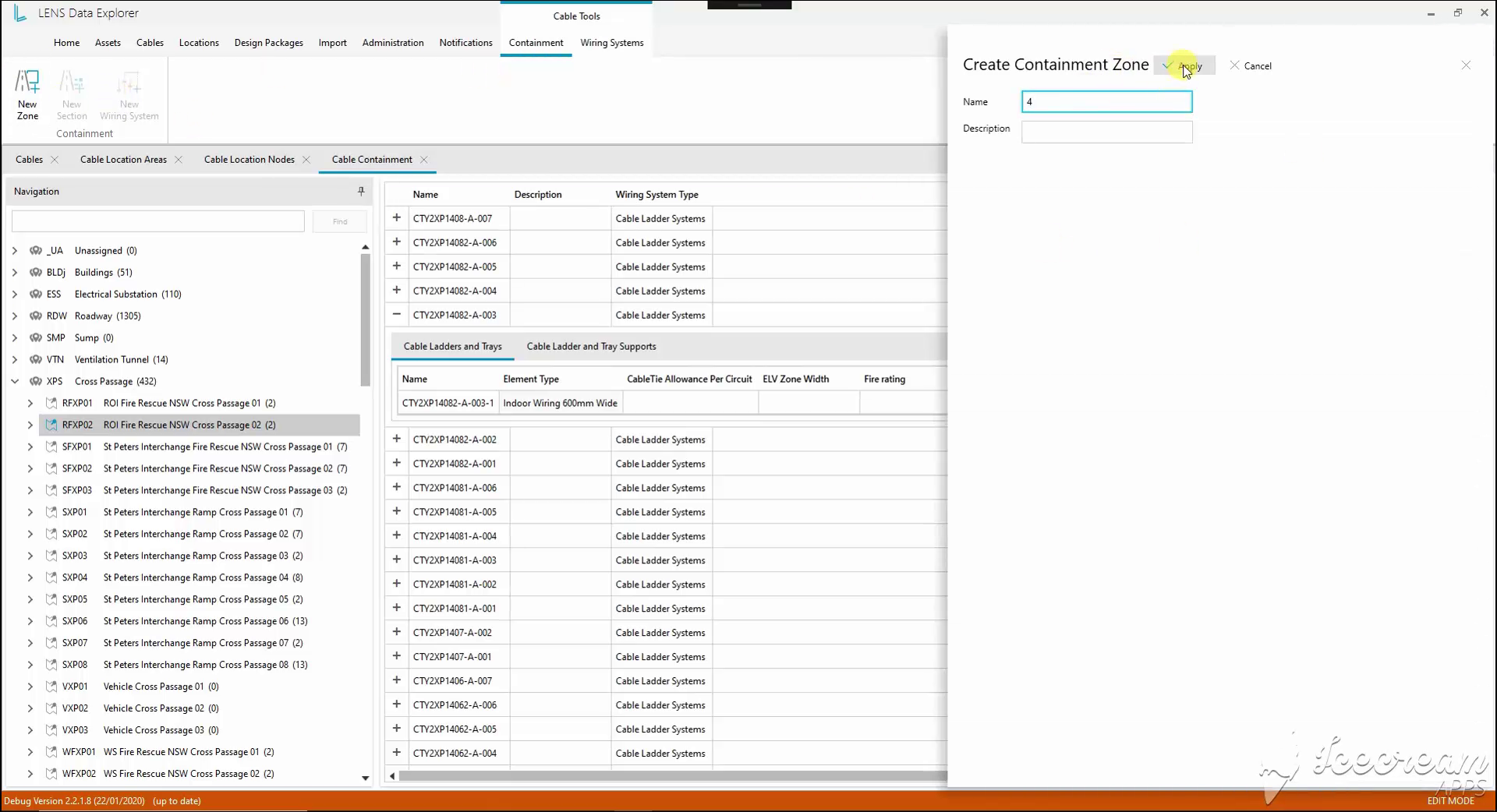Open the Design Packages menu

pyautogui.click(x=269, y=43)
